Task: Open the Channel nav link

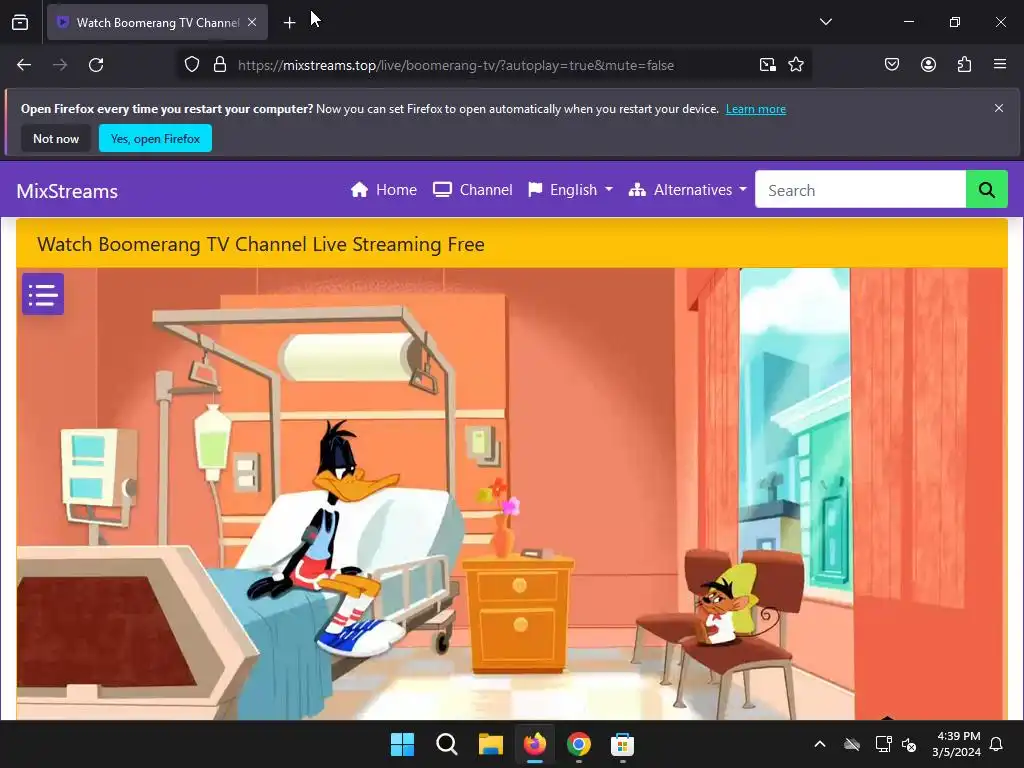Action: (x=473, y=190)
